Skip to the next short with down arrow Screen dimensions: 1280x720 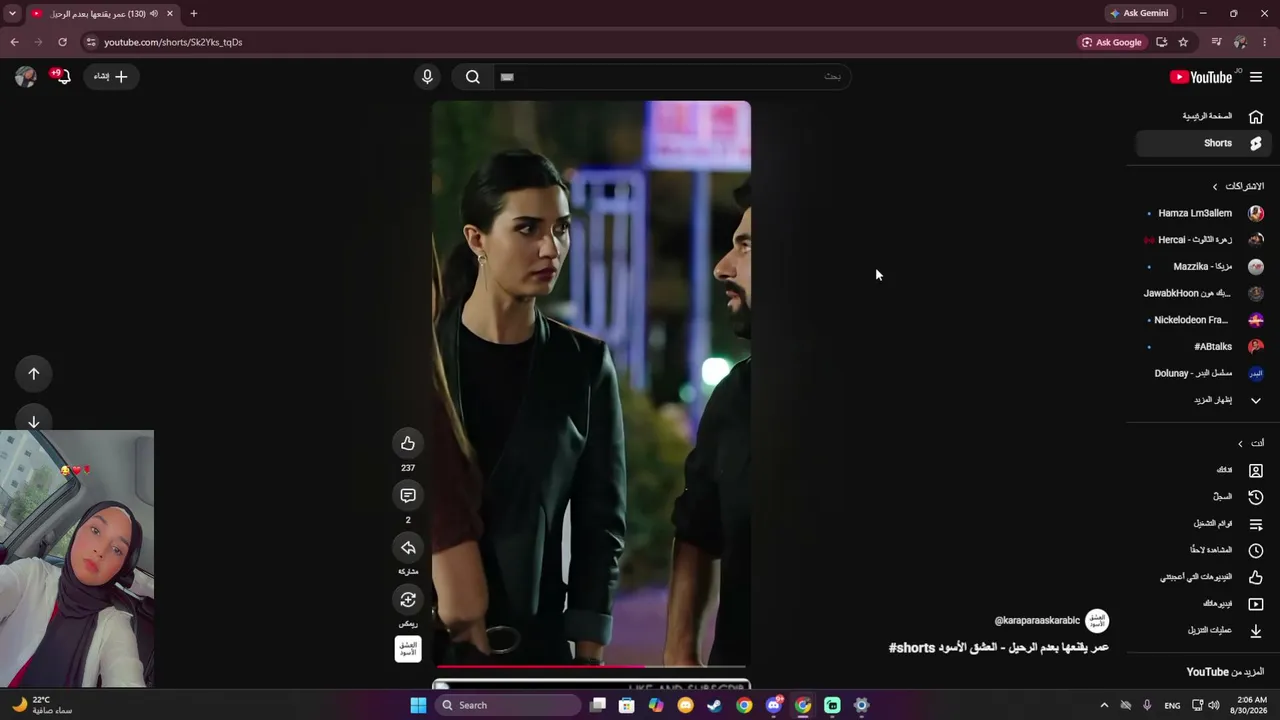[x=34, y=422]
